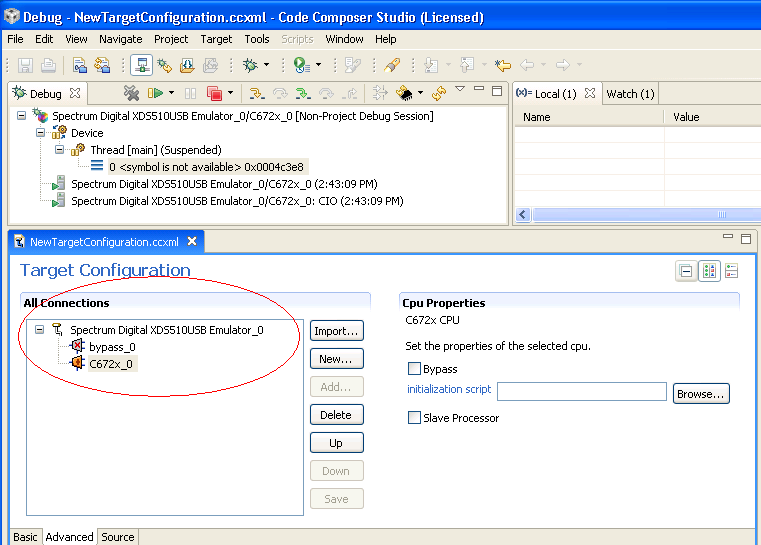This screenshot has height=545, width=761.
Task: Select bypass_0 in All Connections tree
Action: (x=112, y=347)
